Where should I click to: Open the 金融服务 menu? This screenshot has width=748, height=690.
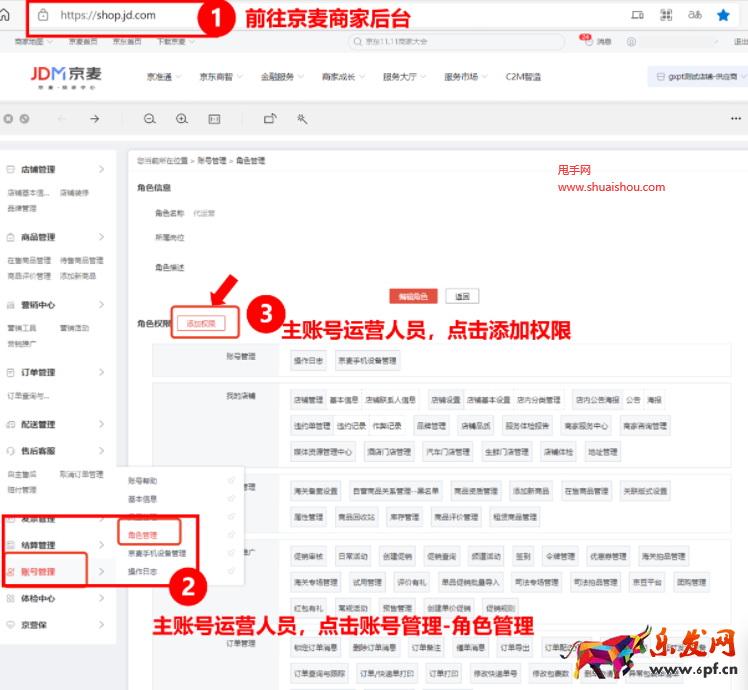tap(282, 77)
